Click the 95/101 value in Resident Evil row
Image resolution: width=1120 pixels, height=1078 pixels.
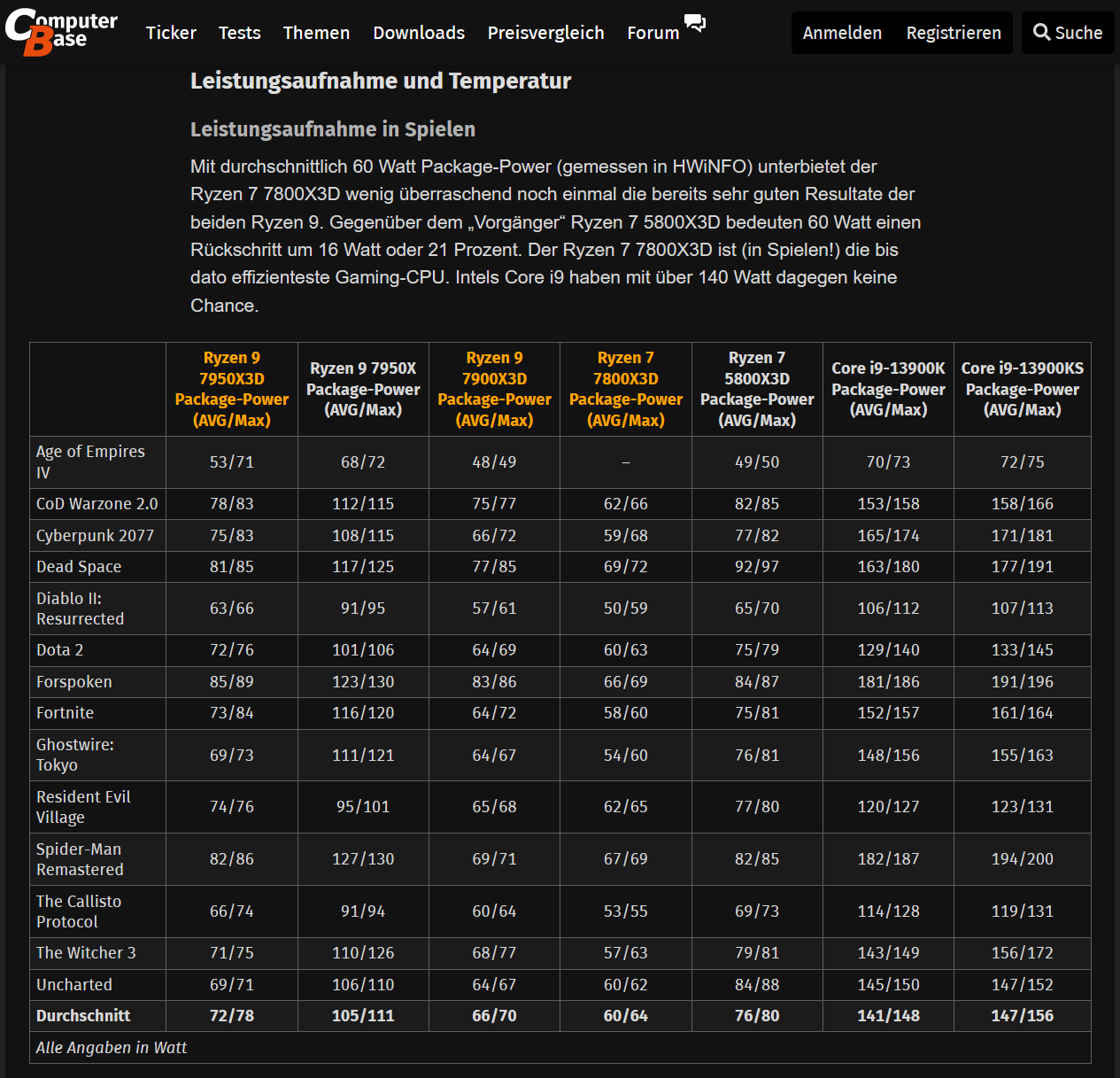click(x=363, y=807)
